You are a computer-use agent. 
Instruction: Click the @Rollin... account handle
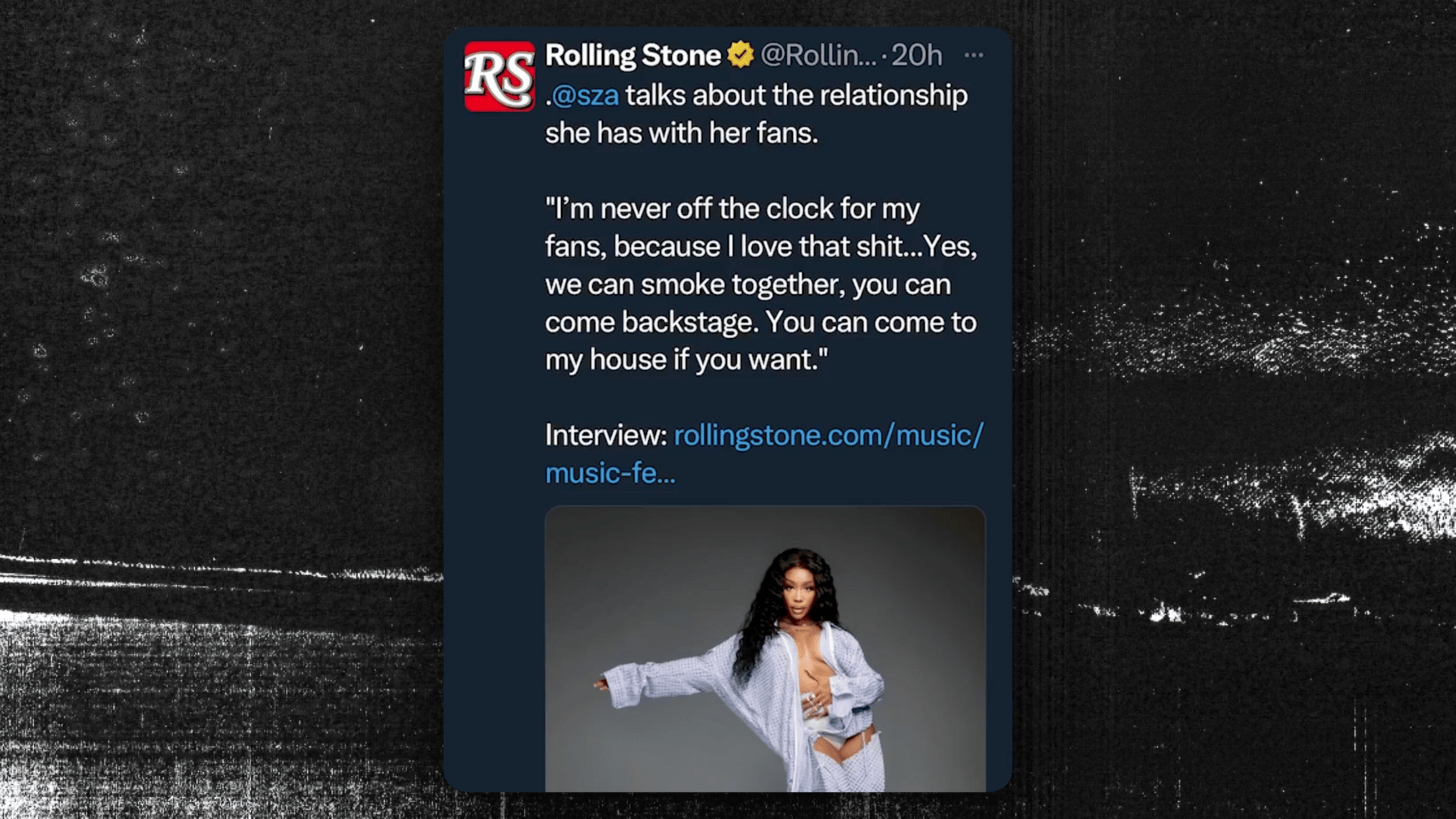pyautogui.click(x=818, y=55)
